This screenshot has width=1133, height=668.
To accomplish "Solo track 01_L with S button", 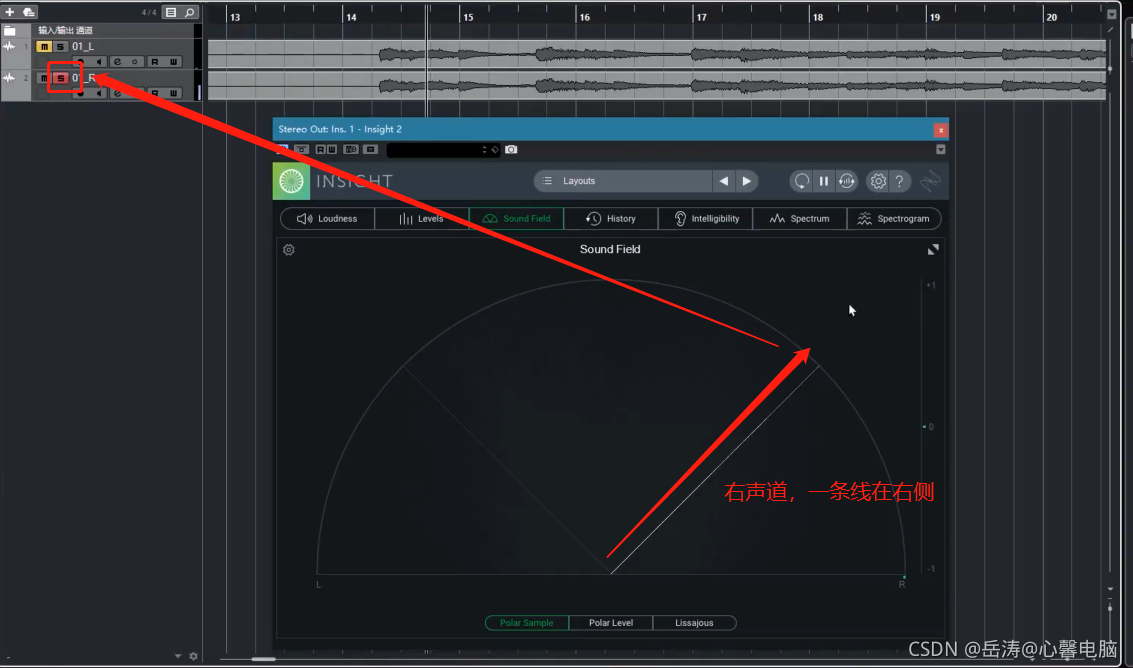I will (x=61, y=46).
